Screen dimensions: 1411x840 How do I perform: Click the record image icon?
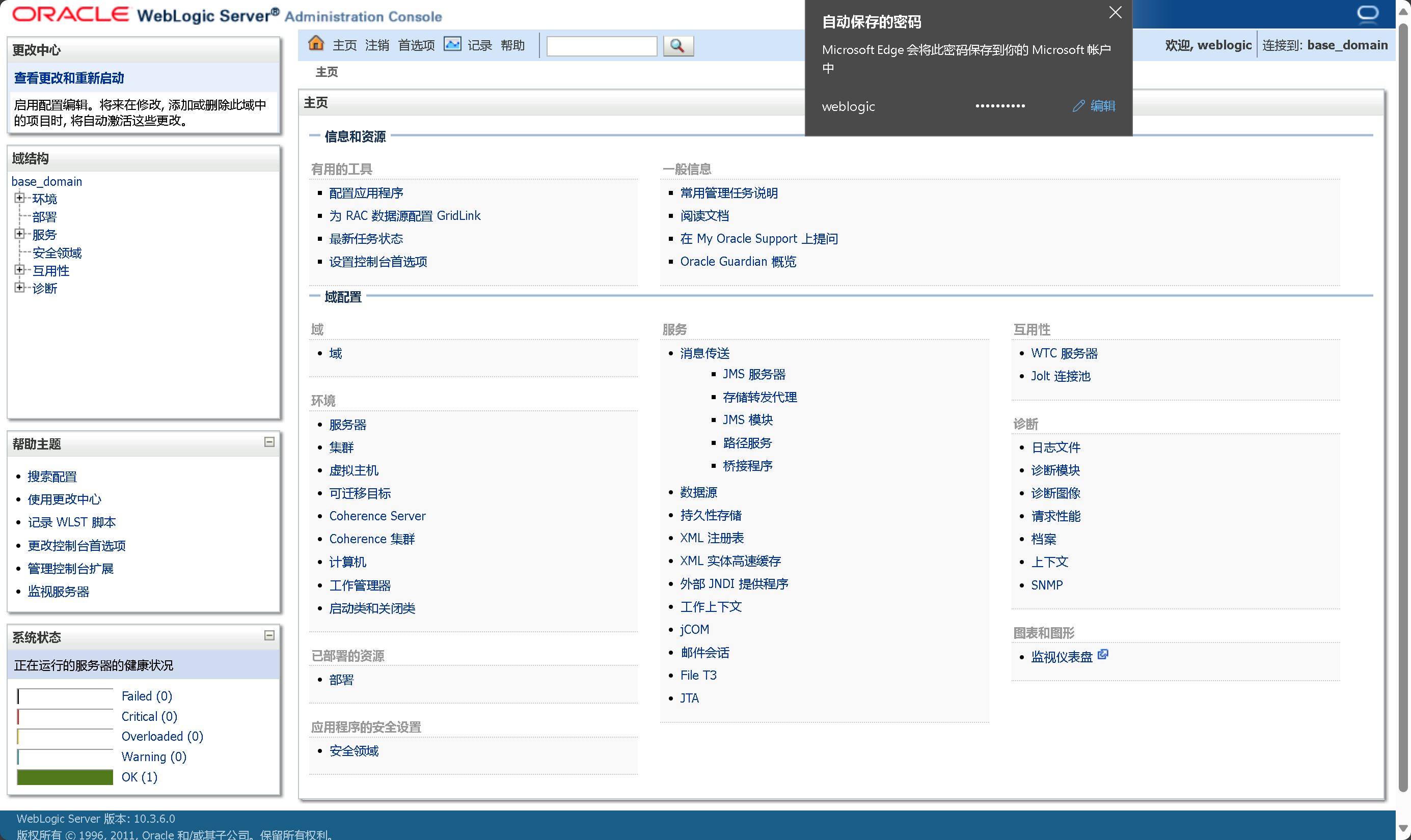[452, 44]
